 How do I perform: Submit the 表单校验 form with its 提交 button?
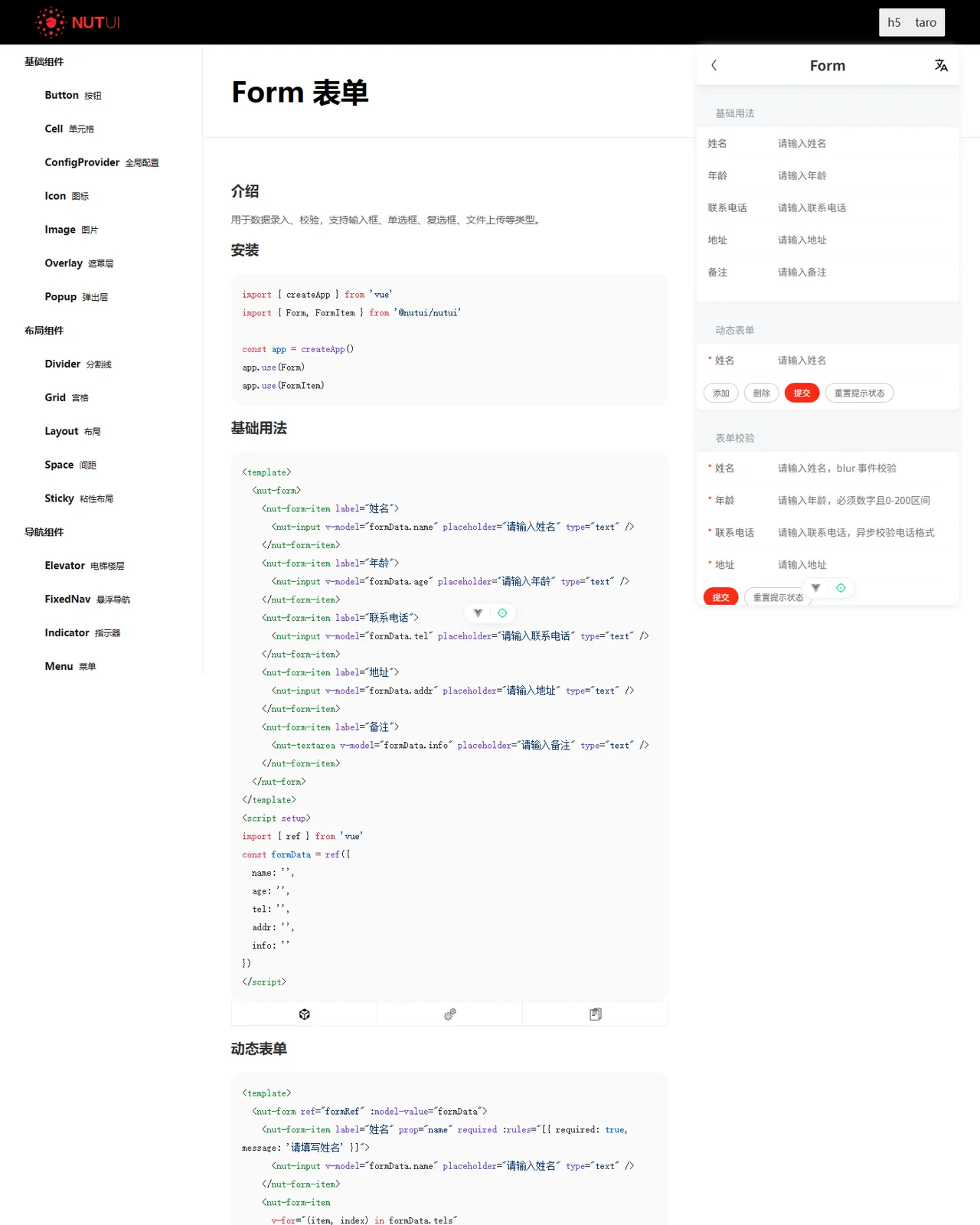tap(721, 597)
